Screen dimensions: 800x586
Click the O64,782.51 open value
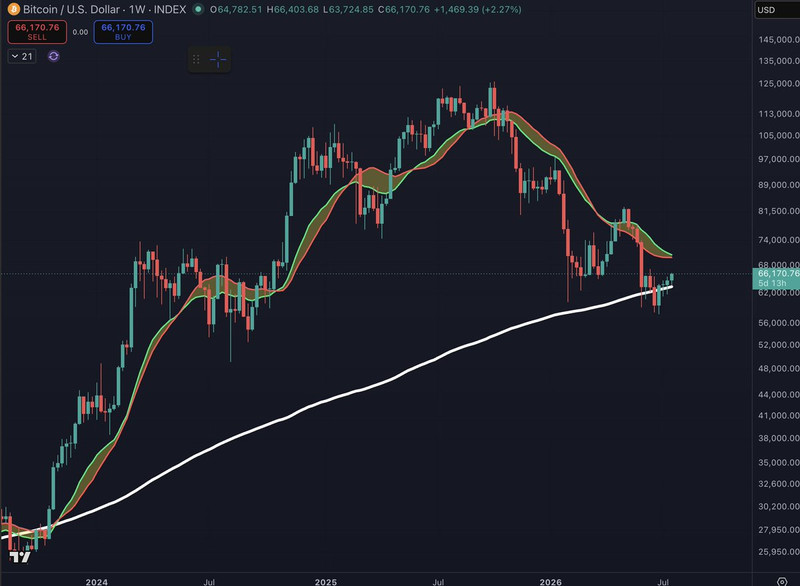pos(236,9)
